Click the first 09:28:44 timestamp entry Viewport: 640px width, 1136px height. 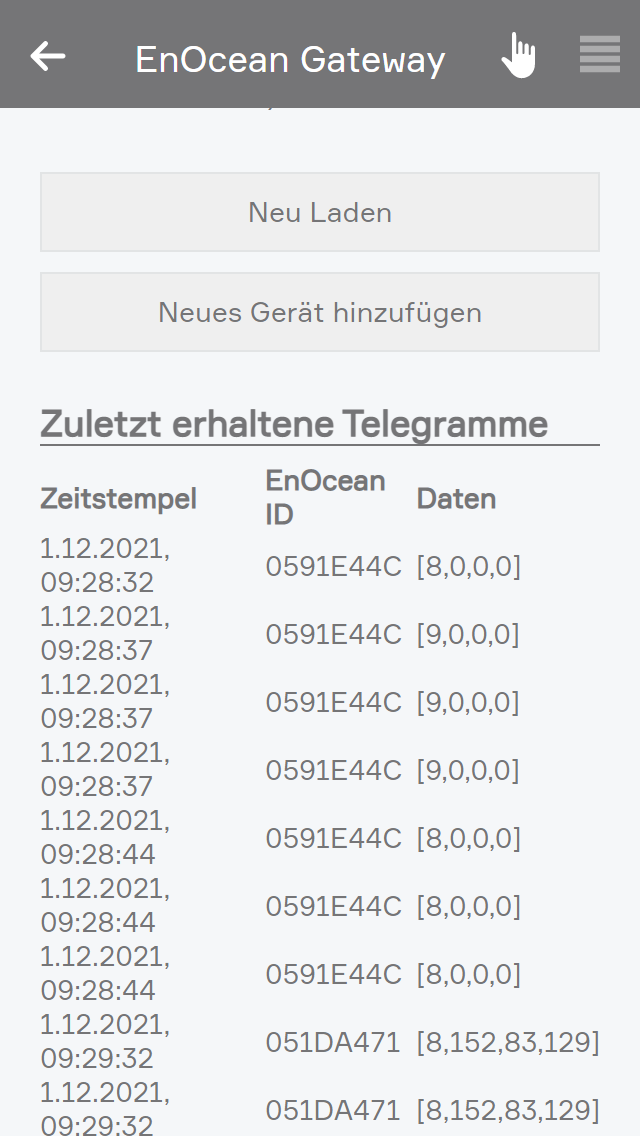point(98,854)
